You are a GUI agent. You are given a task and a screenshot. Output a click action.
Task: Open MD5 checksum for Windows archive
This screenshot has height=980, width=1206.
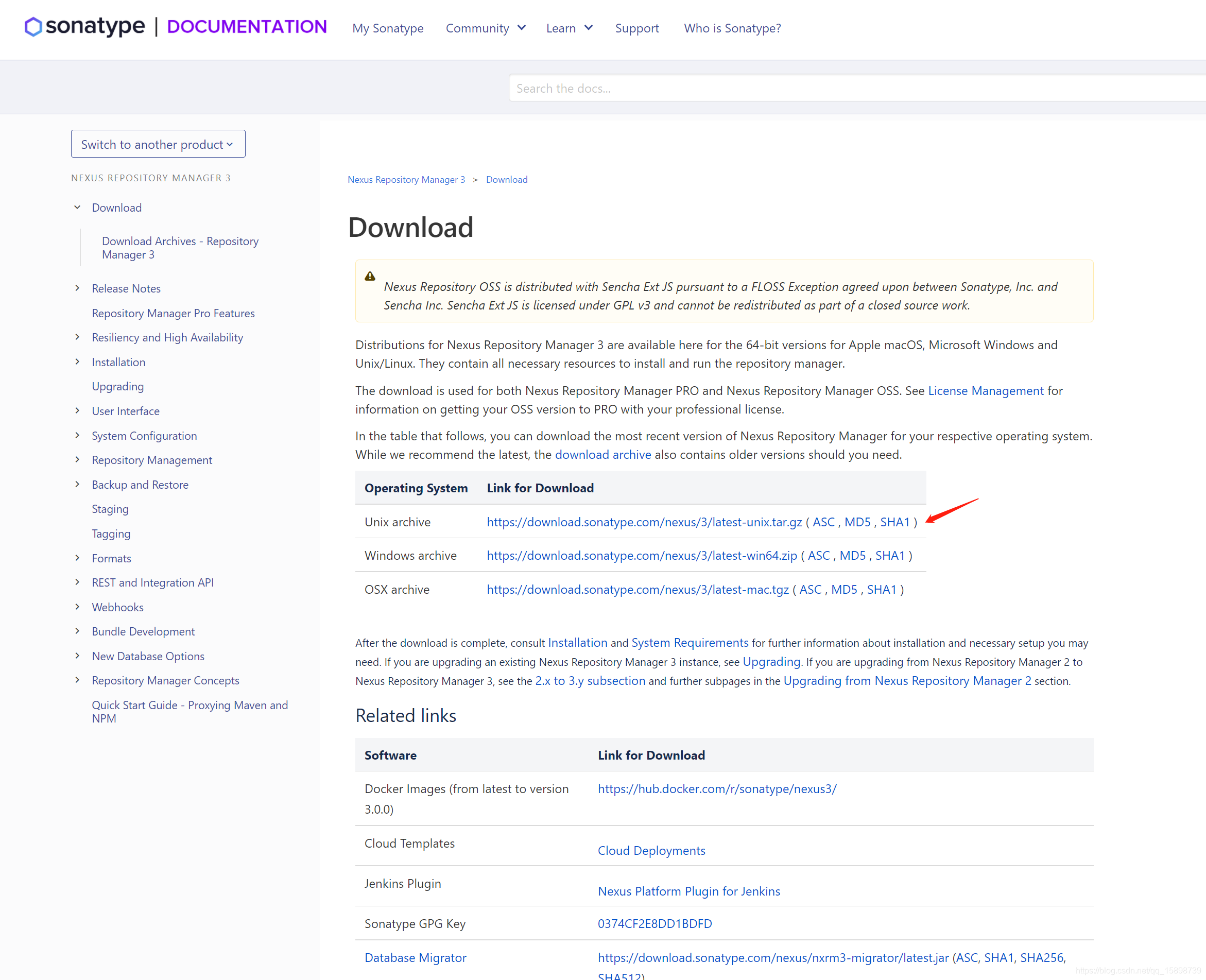click(852, 556)
